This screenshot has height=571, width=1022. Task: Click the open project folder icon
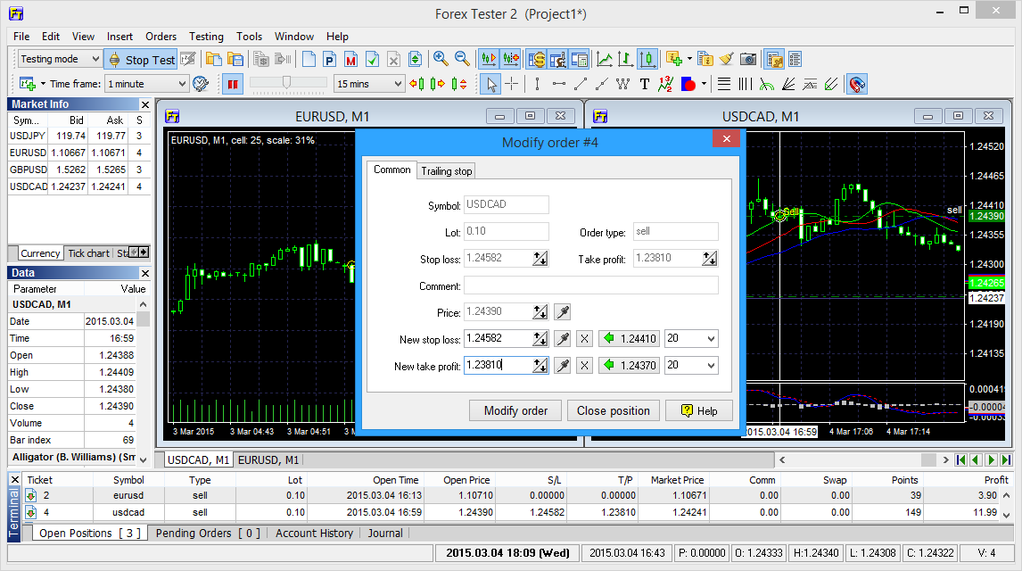[213, 60]
